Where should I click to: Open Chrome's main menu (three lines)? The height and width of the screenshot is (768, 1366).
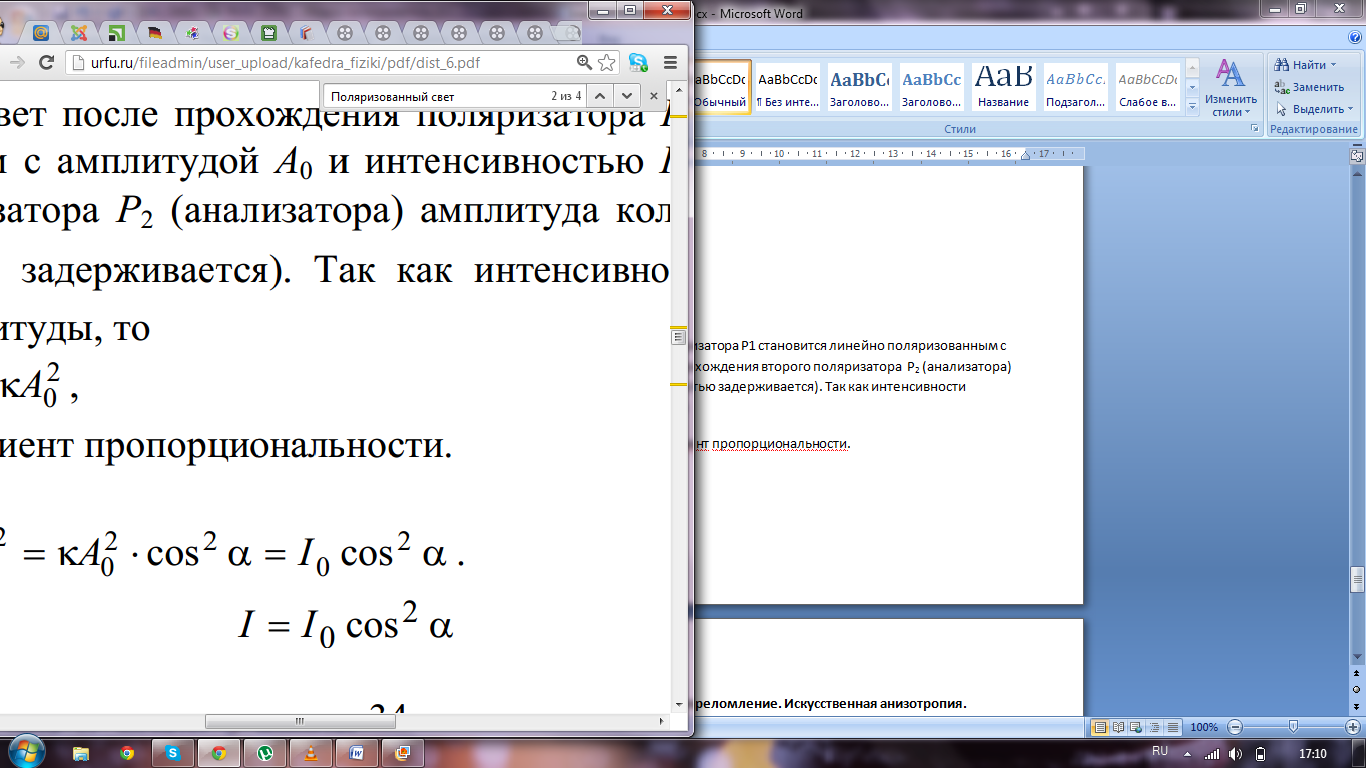coord(670,62)
